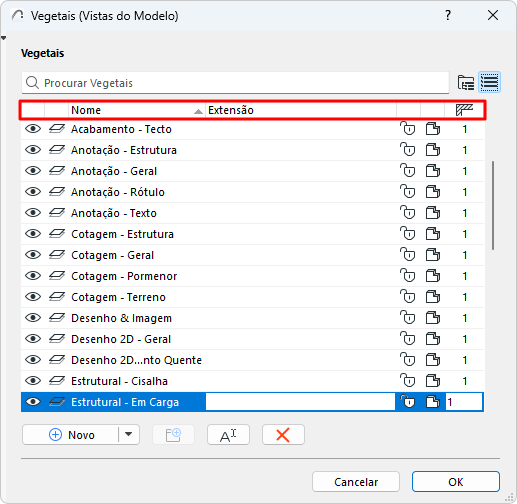Edit intersection number of Estrutural - Em Carga

tap(464, 402)
